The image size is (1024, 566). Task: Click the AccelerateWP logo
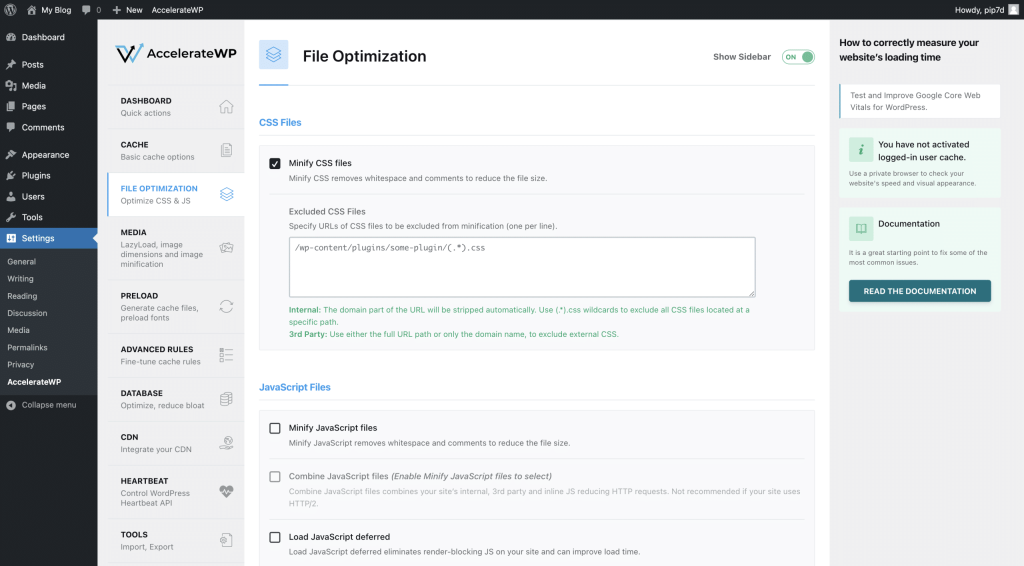click(x=176, y=54)
